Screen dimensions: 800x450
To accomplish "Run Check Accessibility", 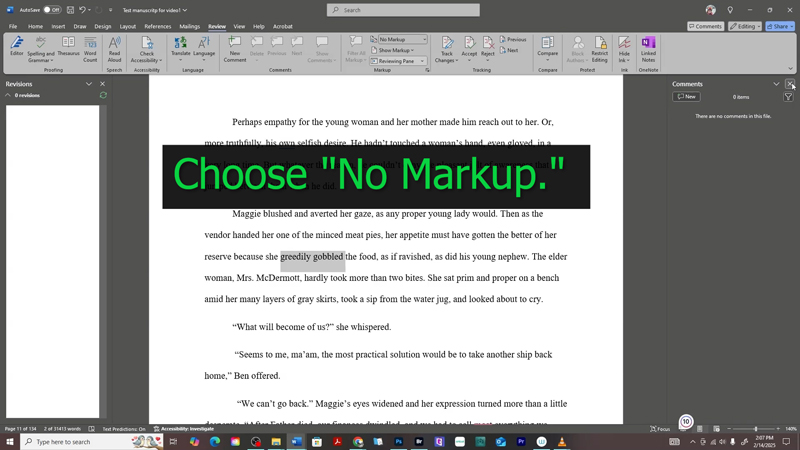I will pyautogui.click(x=146, y=49).
